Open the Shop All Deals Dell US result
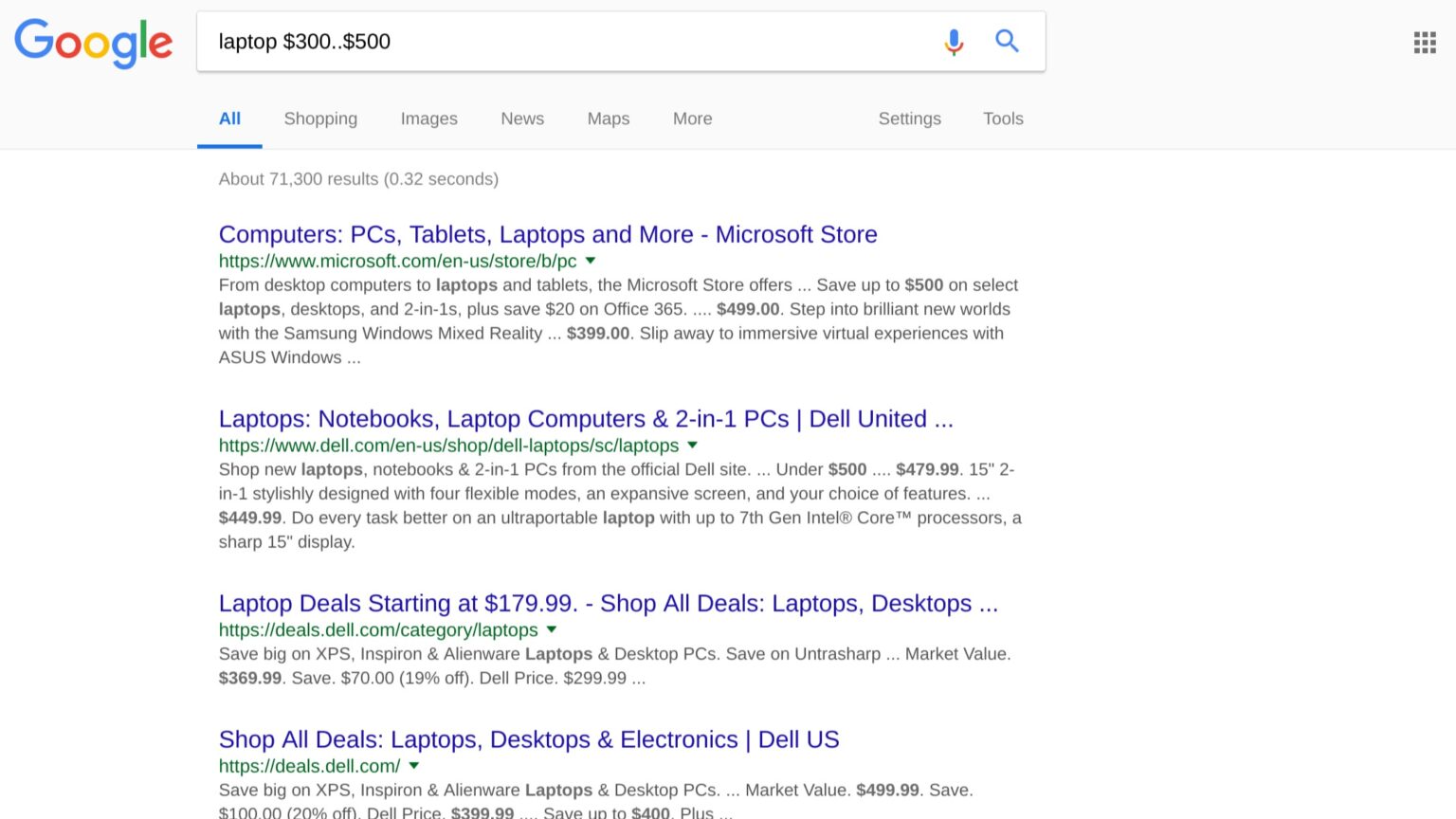The width and height of the screenshot is (1456, 819). point(528,739)
